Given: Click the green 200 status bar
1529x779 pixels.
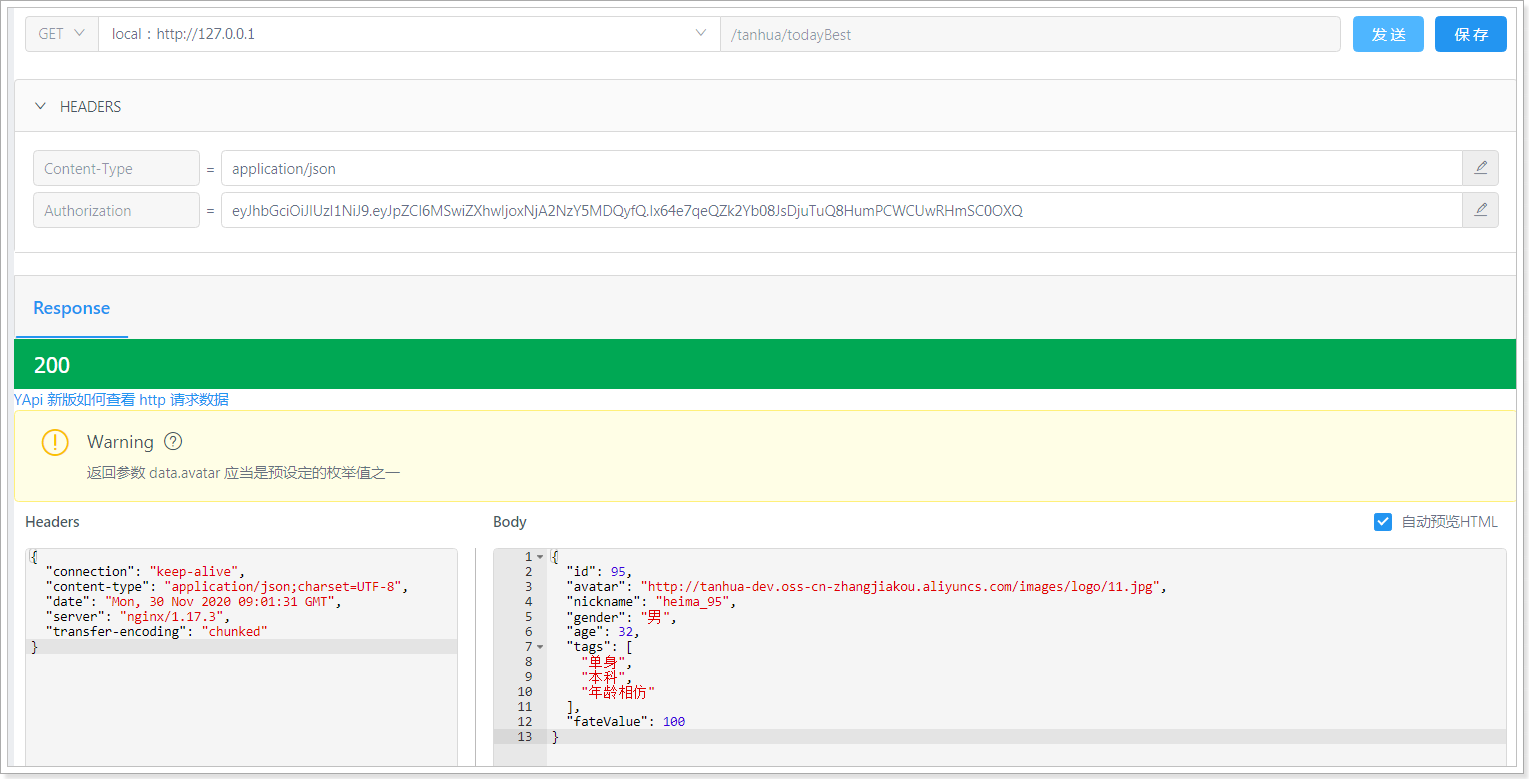Looking at the screenshot, I should [765, 364].
